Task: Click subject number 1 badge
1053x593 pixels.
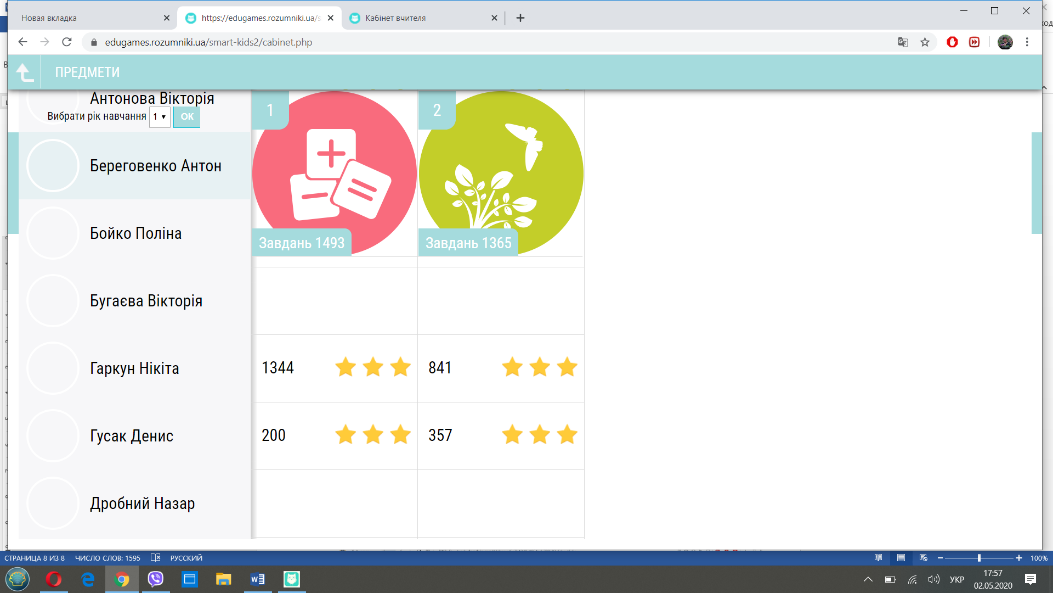Action: click(x=270, y=110)
